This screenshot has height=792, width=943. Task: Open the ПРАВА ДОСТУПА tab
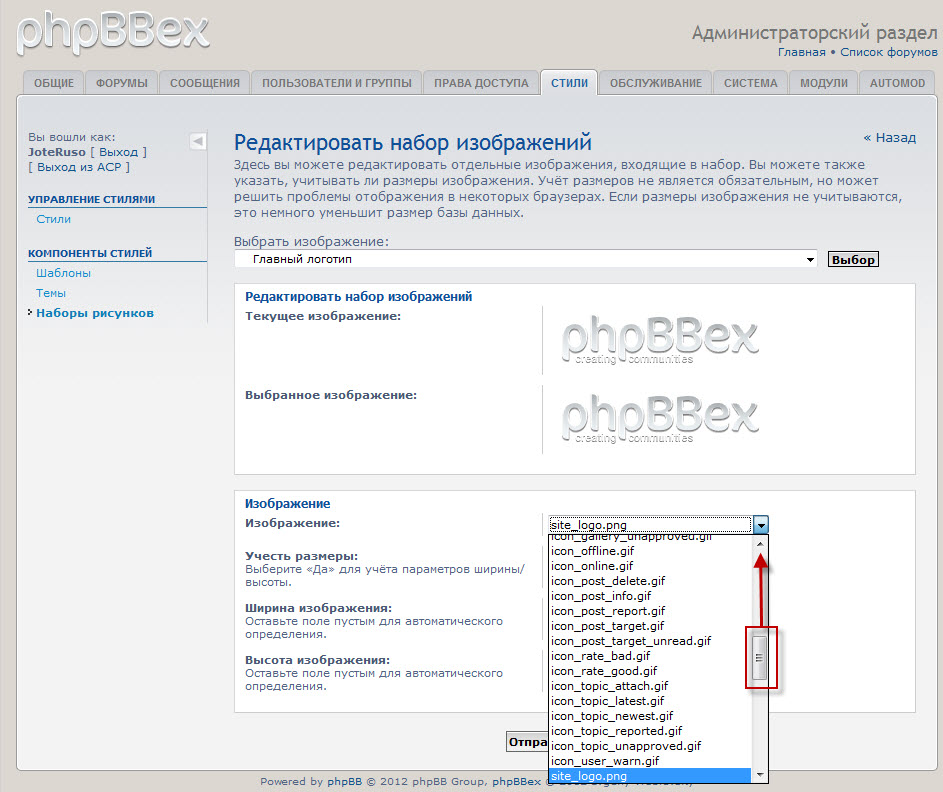point(481,83)
